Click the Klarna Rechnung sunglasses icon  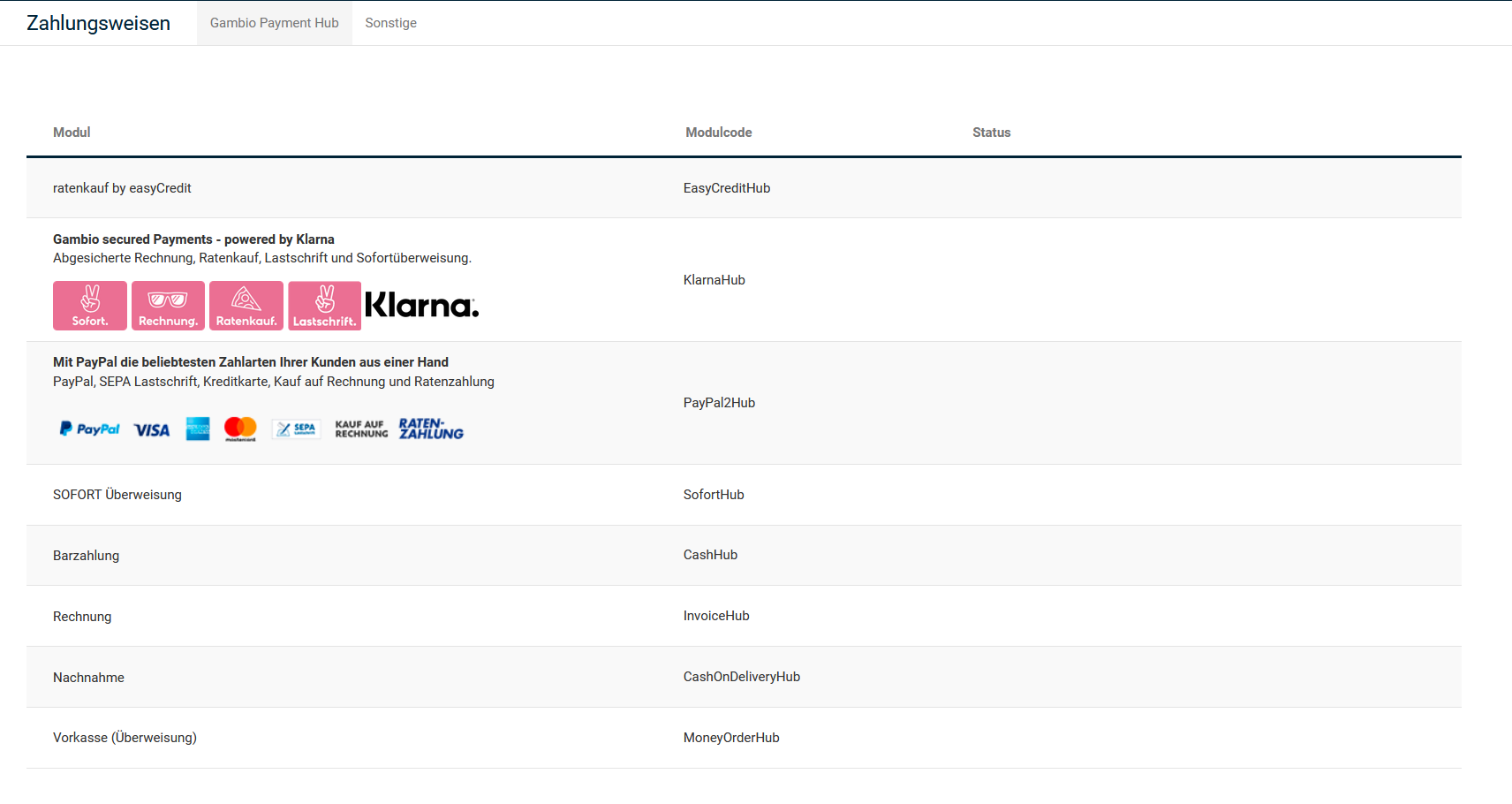[x=168, y=306]
